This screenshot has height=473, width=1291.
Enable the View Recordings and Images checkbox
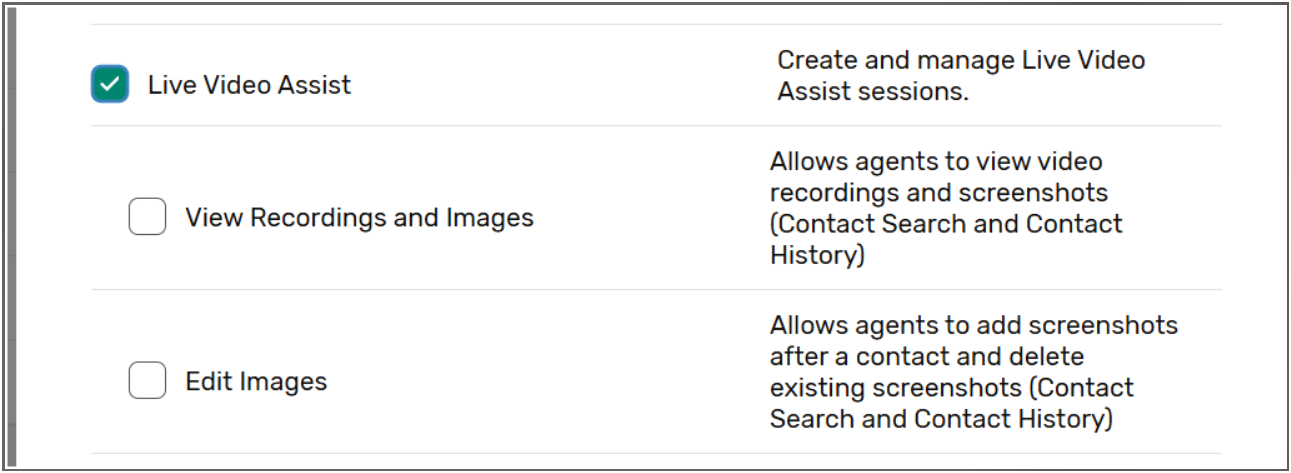tap(147, 217)
